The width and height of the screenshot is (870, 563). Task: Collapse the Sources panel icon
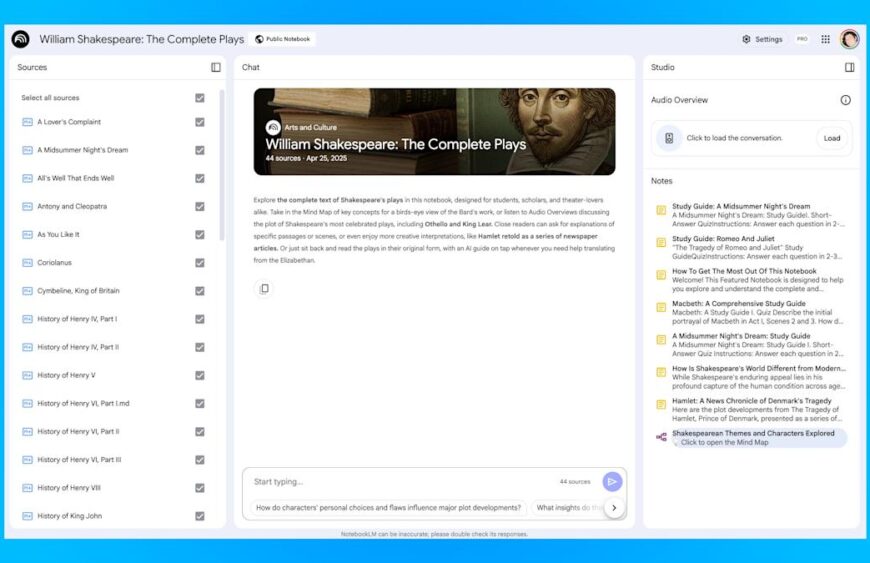tap(216, 67)
